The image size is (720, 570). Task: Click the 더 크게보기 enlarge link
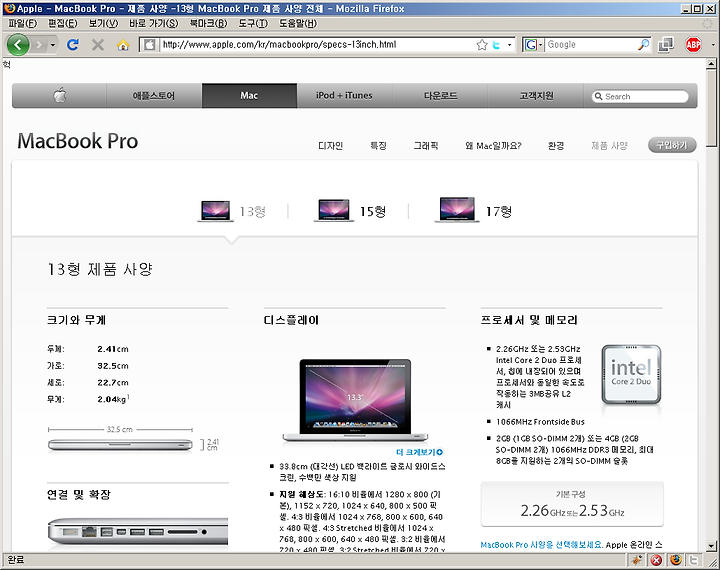pyautogui.click(x=419, y=452)
